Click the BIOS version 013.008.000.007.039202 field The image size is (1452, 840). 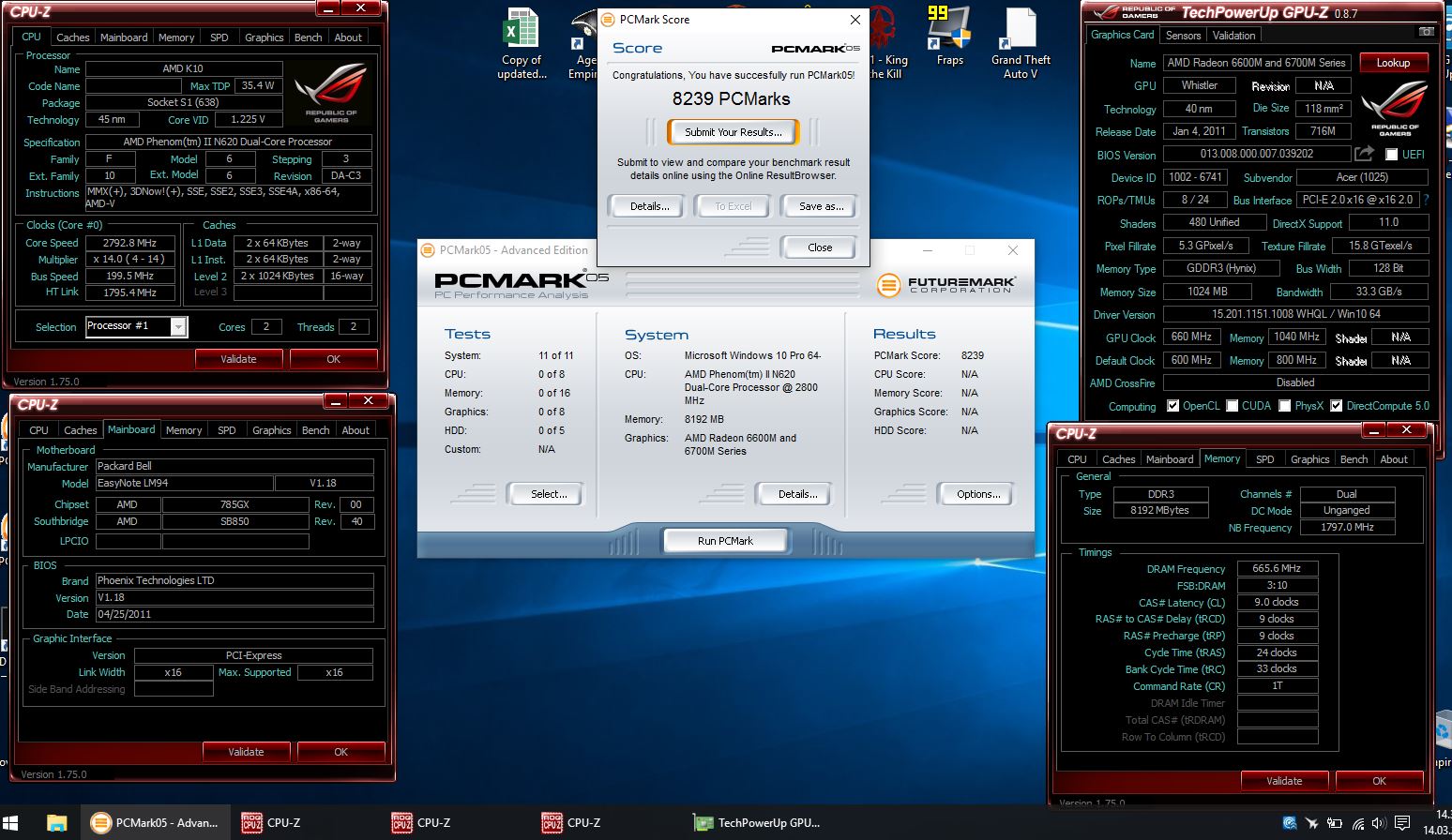click(x=1256, y=154)
